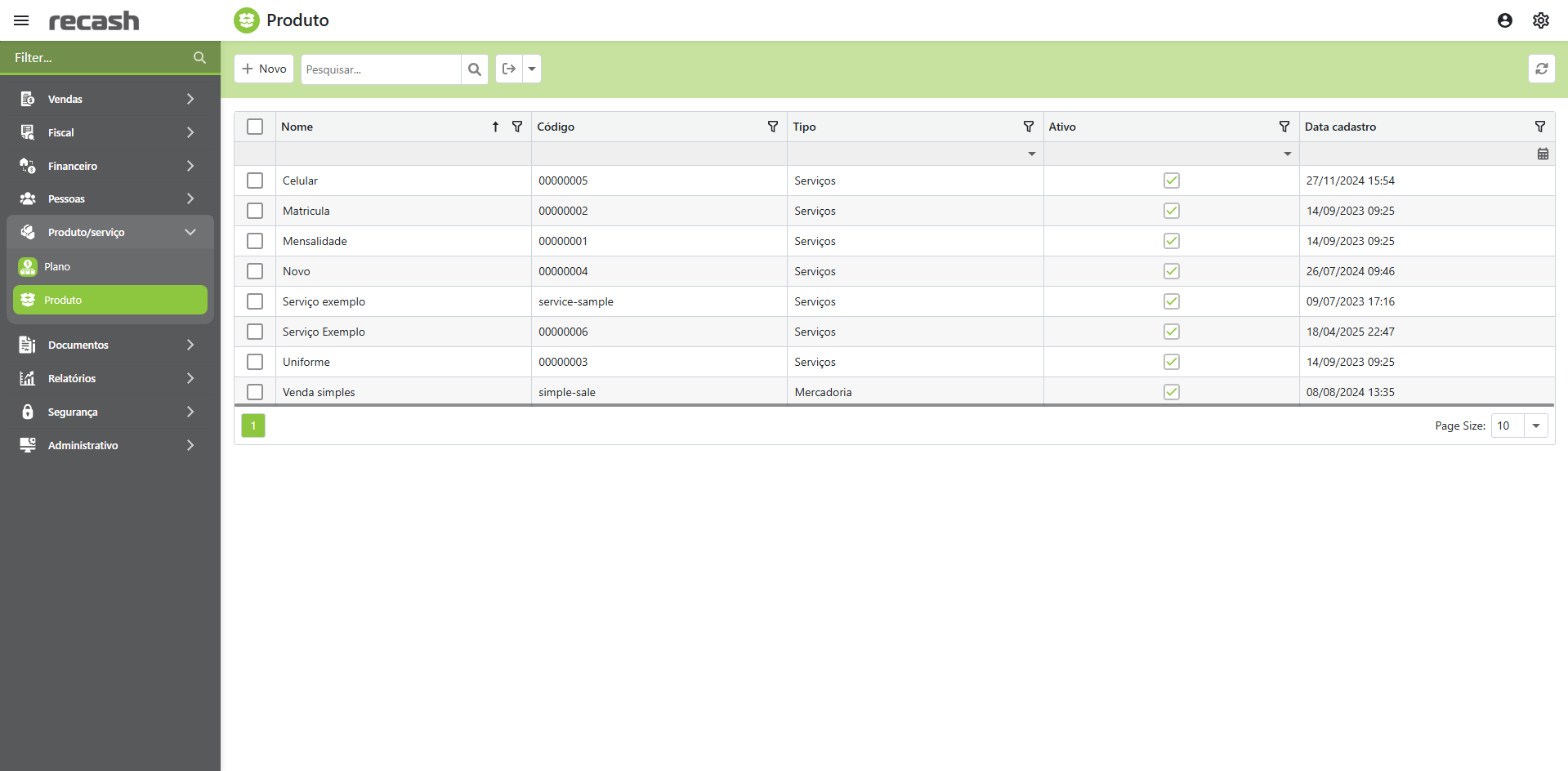
Task: Open the Tipo filter dropdown
Action: (1031, 154)
